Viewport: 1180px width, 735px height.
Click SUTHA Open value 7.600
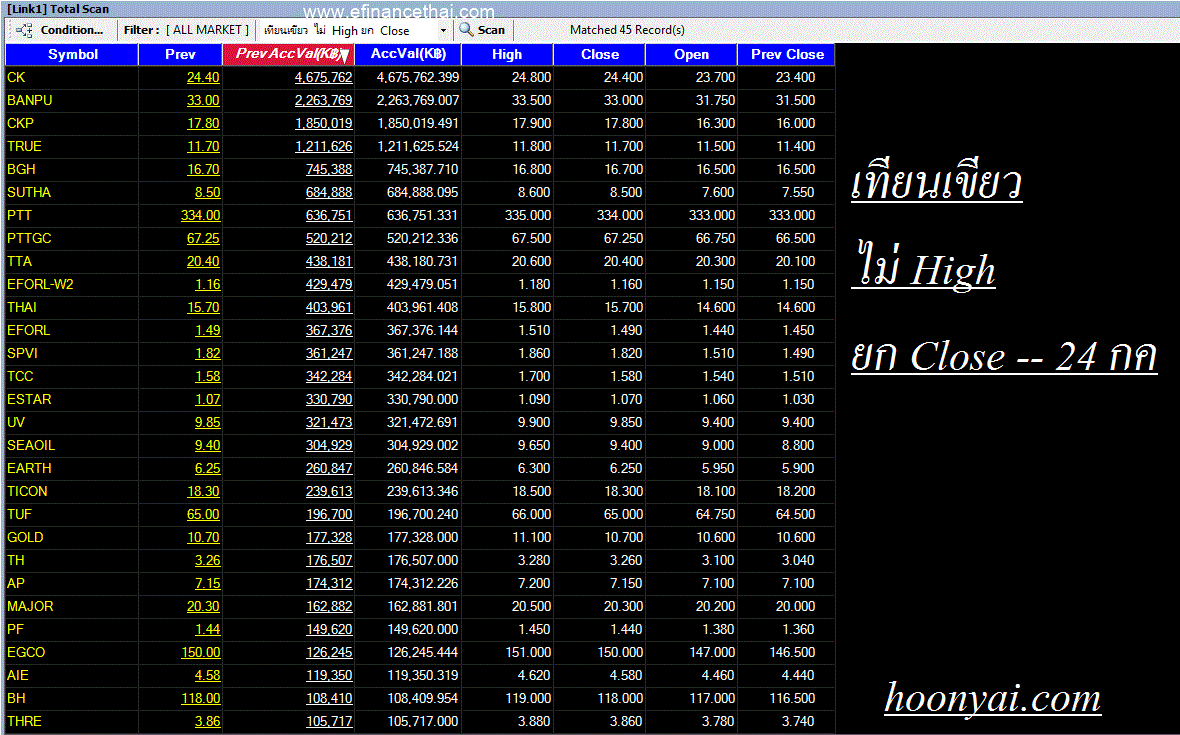(x=718, y=193)
